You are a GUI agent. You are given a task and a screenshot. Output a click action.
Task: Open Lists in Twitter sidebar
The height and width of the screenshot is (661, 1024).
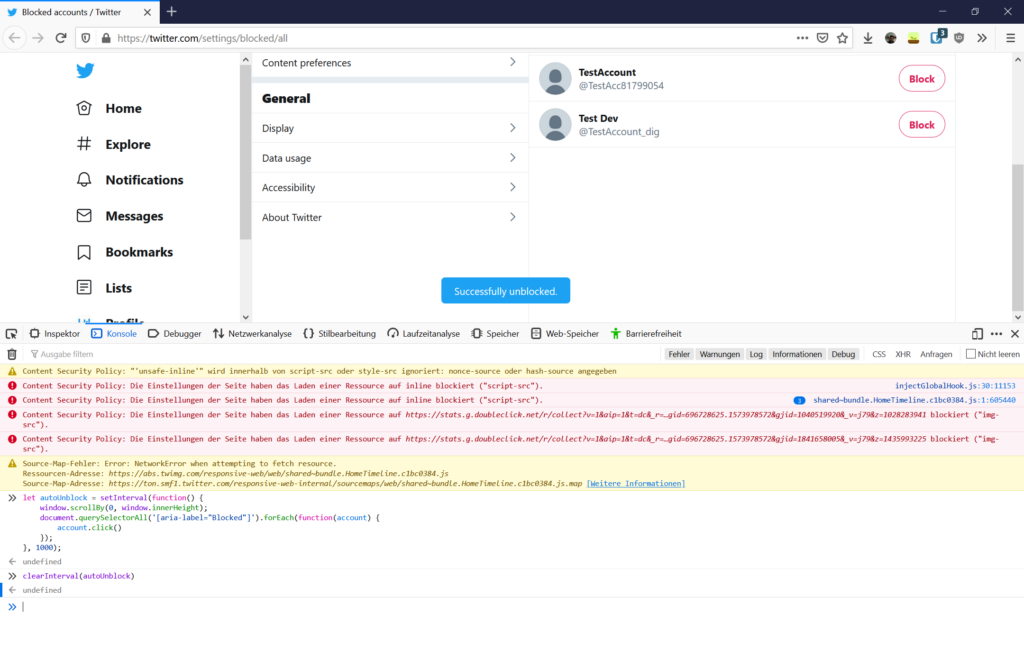[104, 288]
